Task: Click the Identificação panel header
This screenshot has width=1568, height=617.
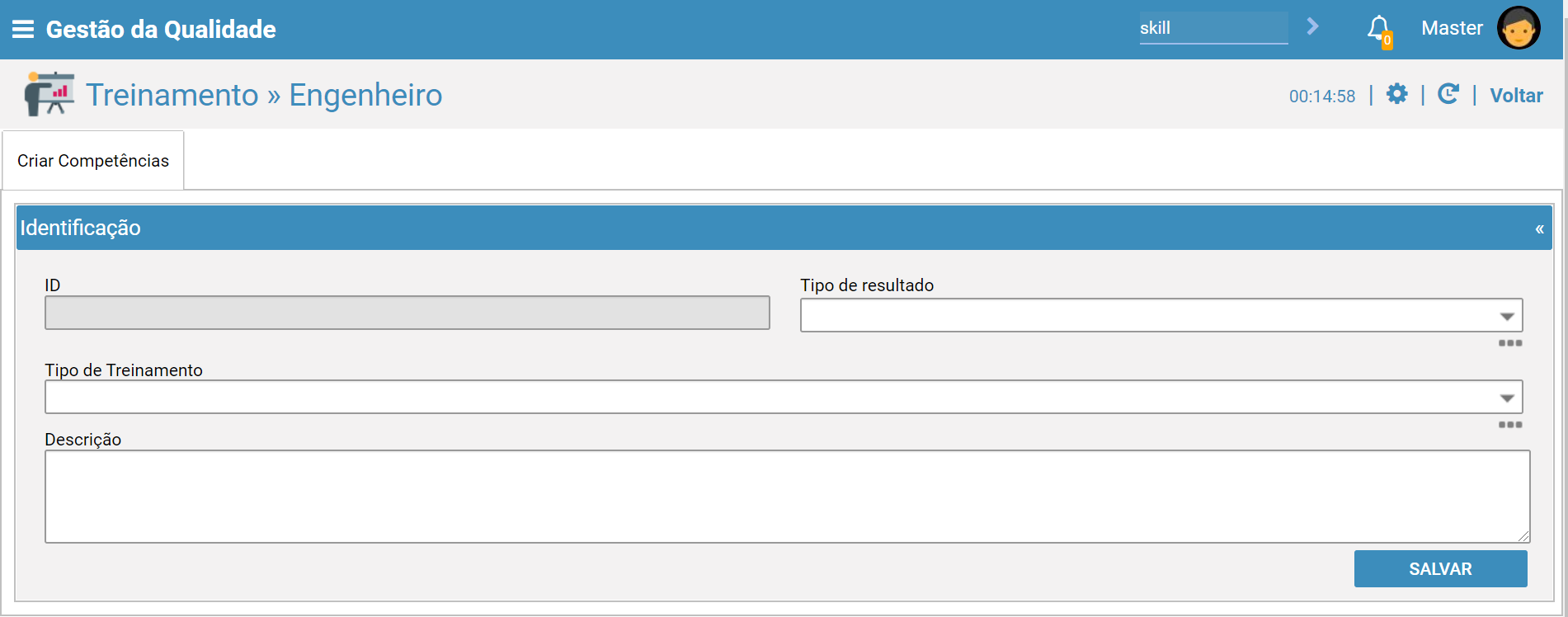Action: point(784,228)
